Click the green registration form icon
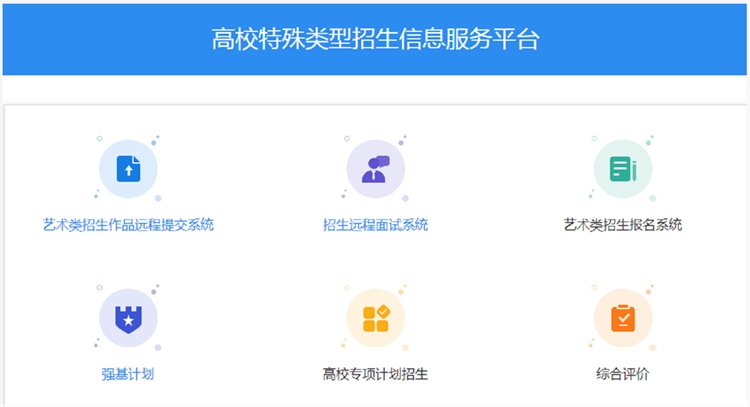 pos(622,168)
